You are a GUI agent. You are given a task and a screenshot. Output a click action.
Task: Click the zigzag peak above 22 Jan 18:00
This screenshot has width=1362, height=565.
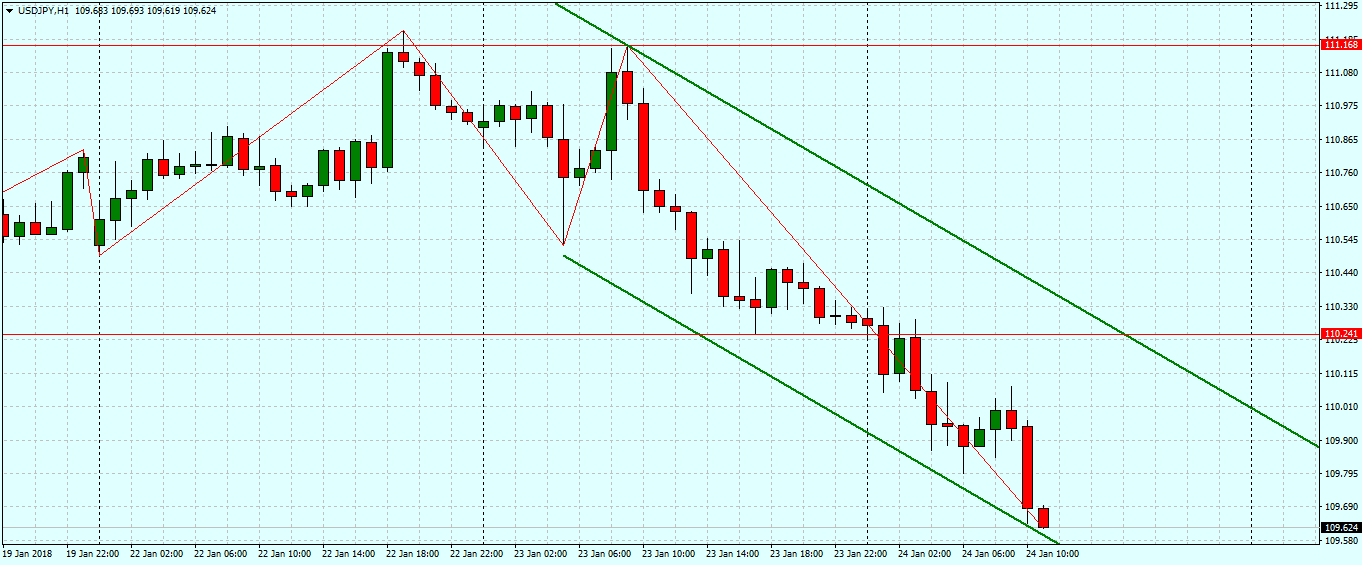(x=403, y=31)
